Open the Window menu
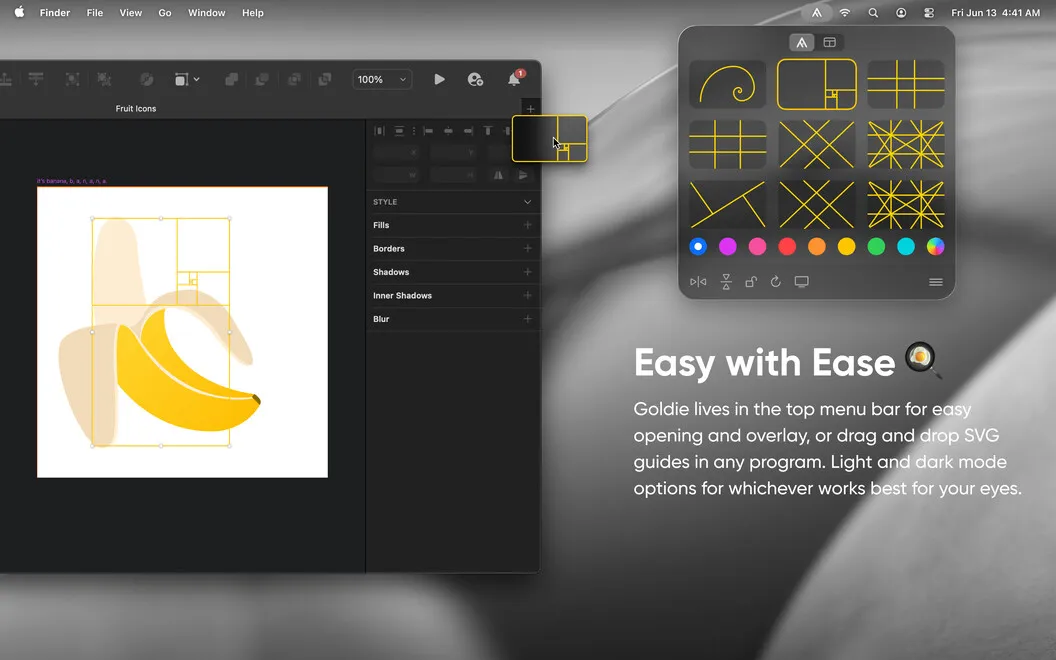 click(x=206, y=13)
